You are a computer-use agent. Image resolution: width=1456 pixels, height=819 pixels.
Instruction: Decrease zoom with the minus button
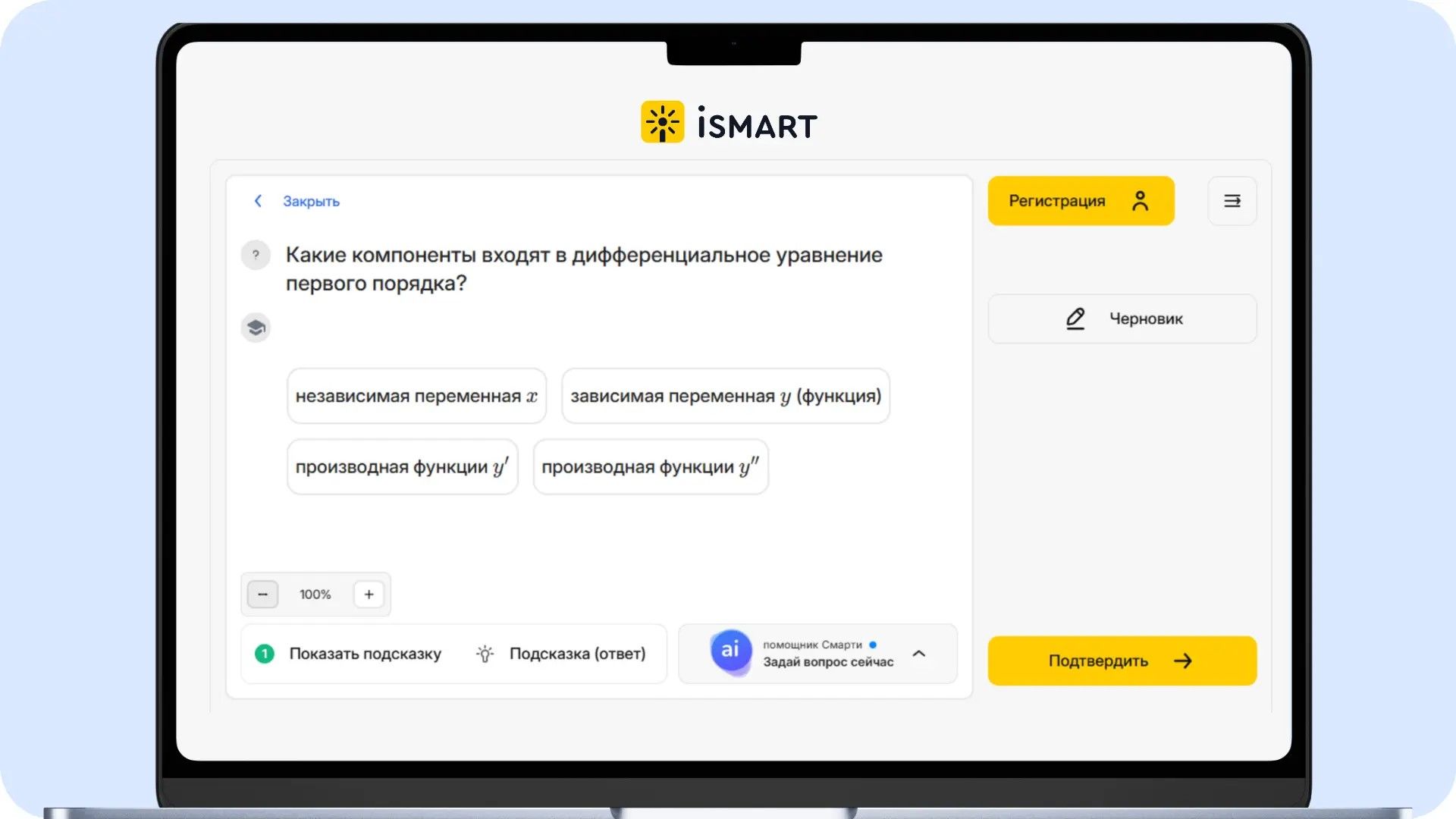pyautogui.click(x=262, y=595)
